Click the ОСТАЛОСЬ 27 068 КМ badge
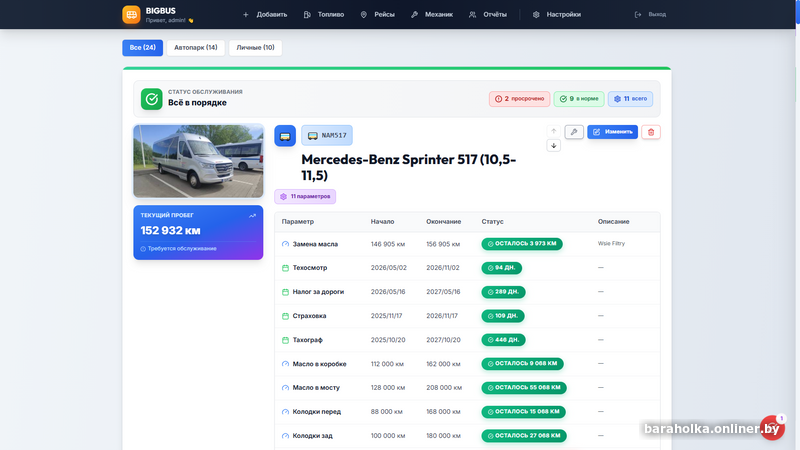The width and height of the screenshot is (800, 450). 524,436
